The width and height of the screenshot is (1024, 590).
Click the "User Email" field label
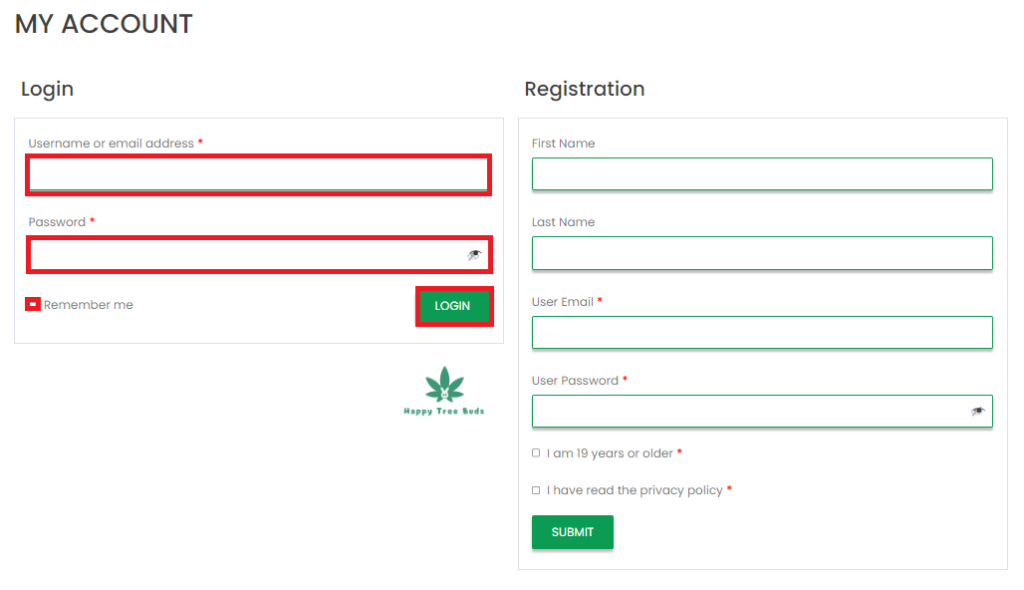[x=563, y=302]
